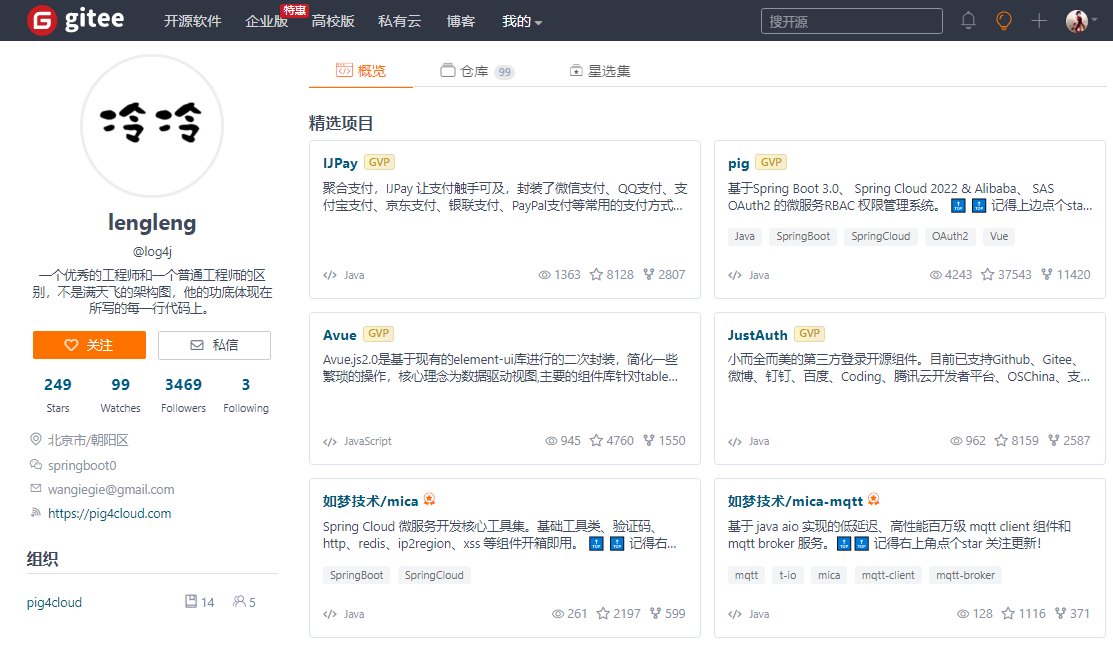Image resolution: width=1113 pixels, height=650 pixels.
Task: Open the 博客 menu item
Action: point(461,21)
